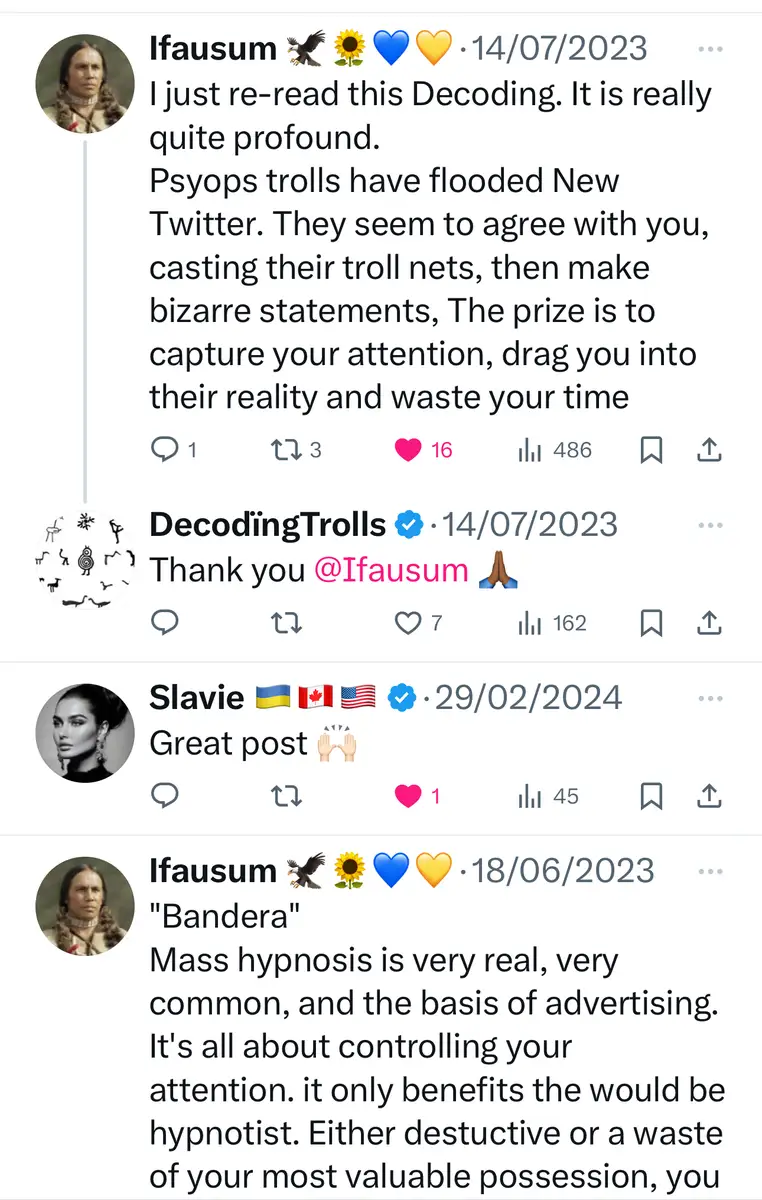This screenshot has width=762, height=1200.
Task: Reply to DecodingTrolls' thank you post
Action: coord(165,624)
